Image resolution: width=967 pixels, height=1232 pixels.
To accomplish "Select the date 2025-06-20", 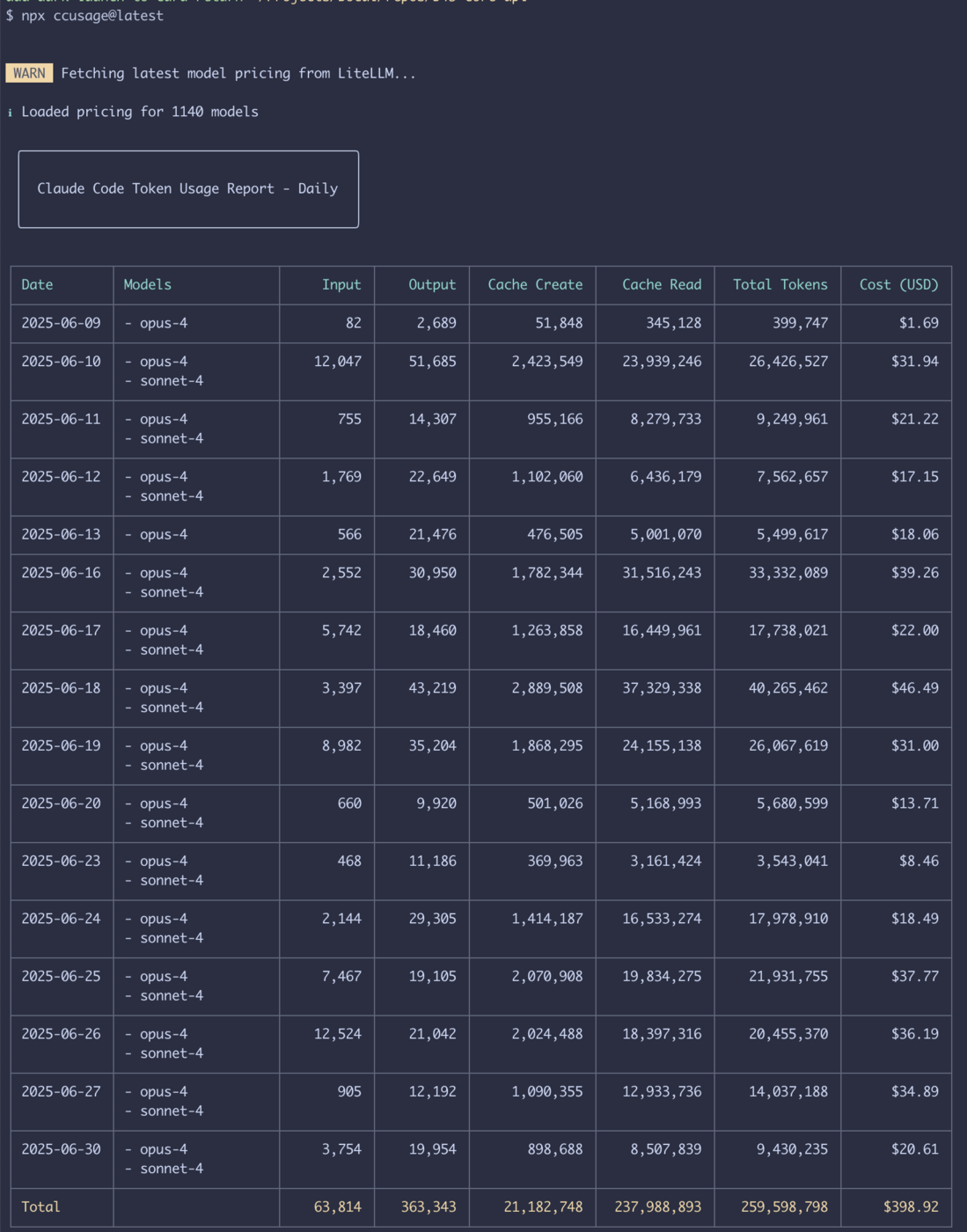I will (x=61, y=803).
